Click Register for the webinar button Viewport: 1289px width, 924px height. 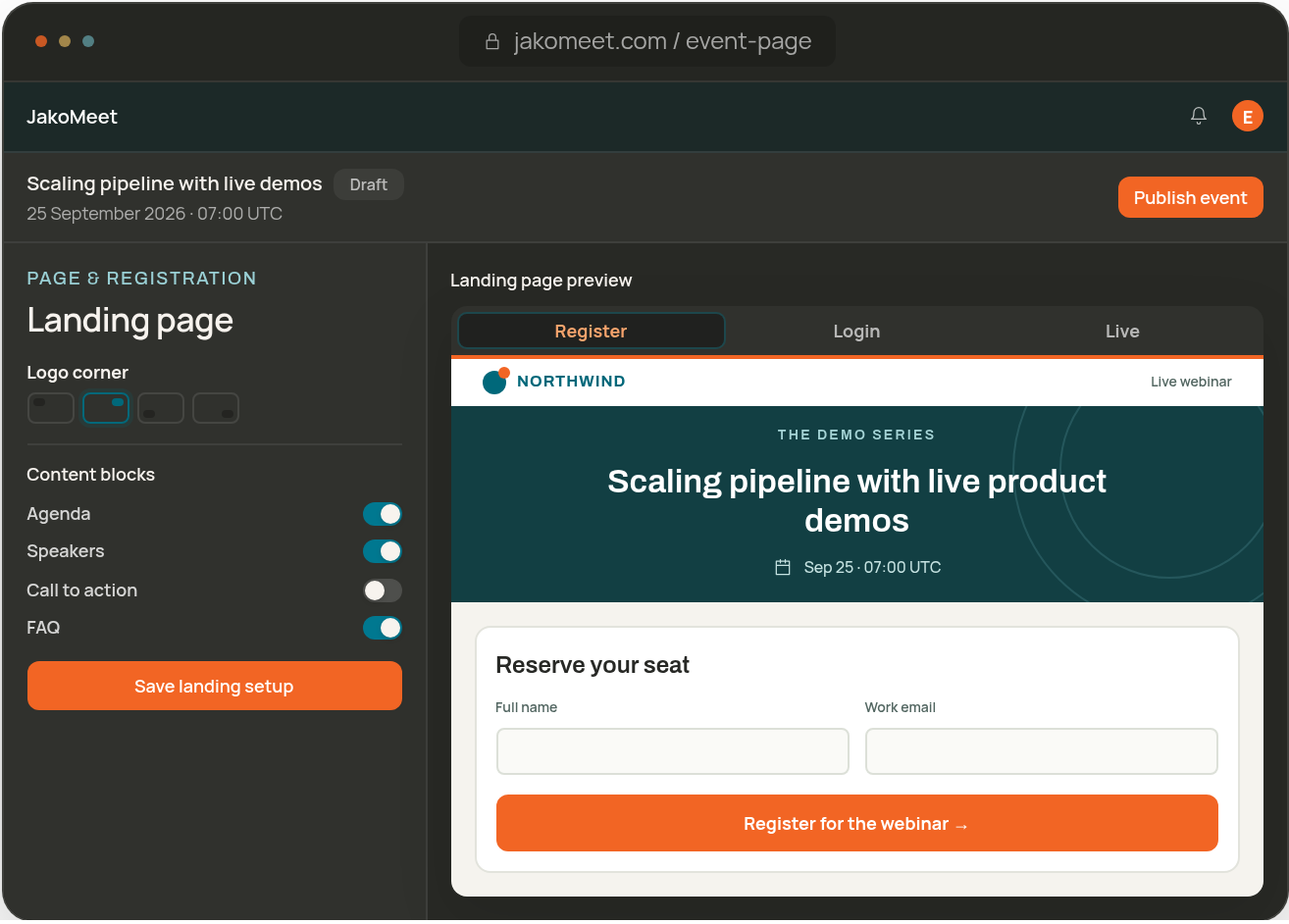click(857, 823)
